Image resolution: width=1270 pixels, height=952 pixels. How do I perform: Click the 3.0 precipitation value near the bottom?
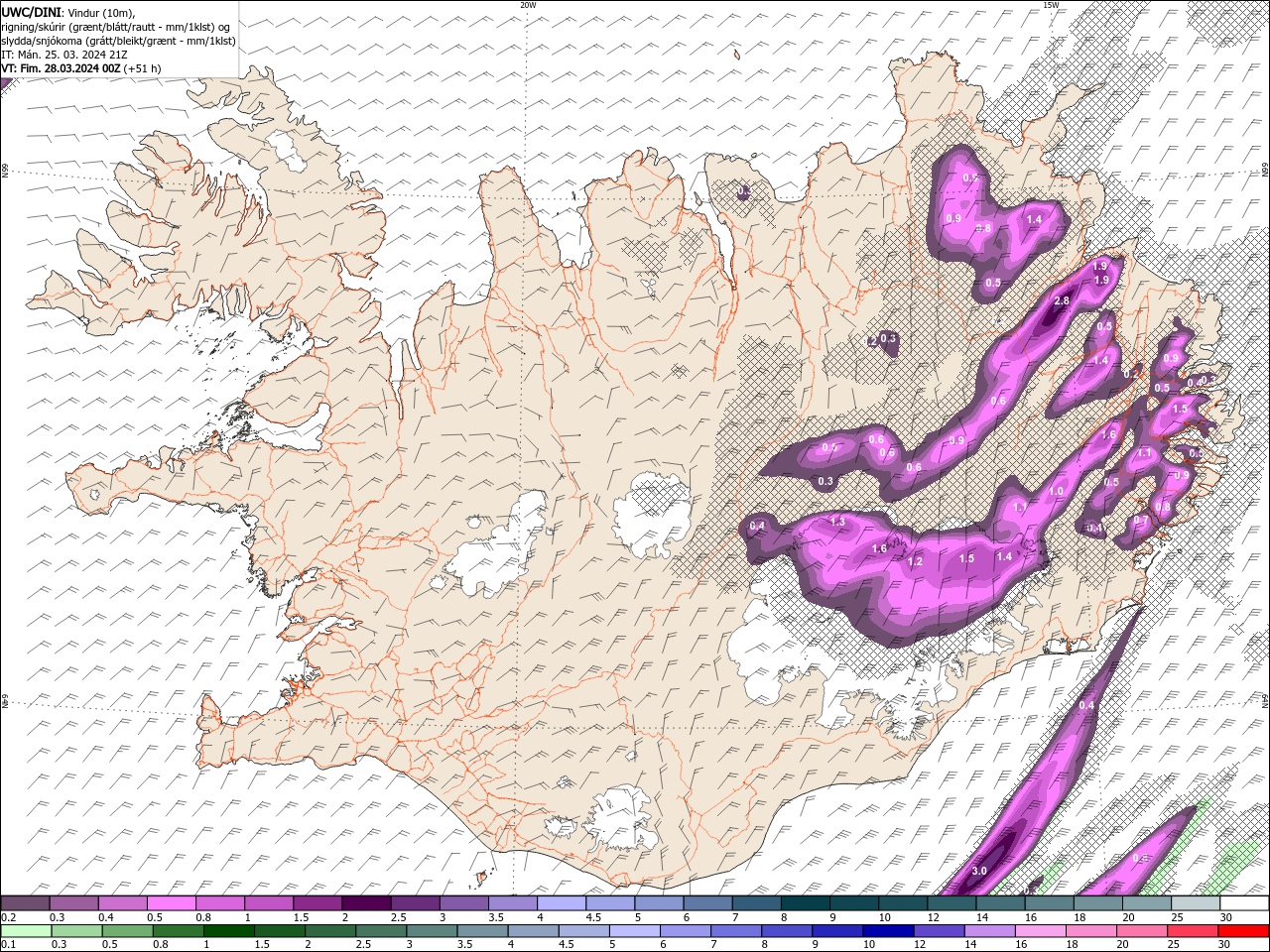[x=979, y=871]
